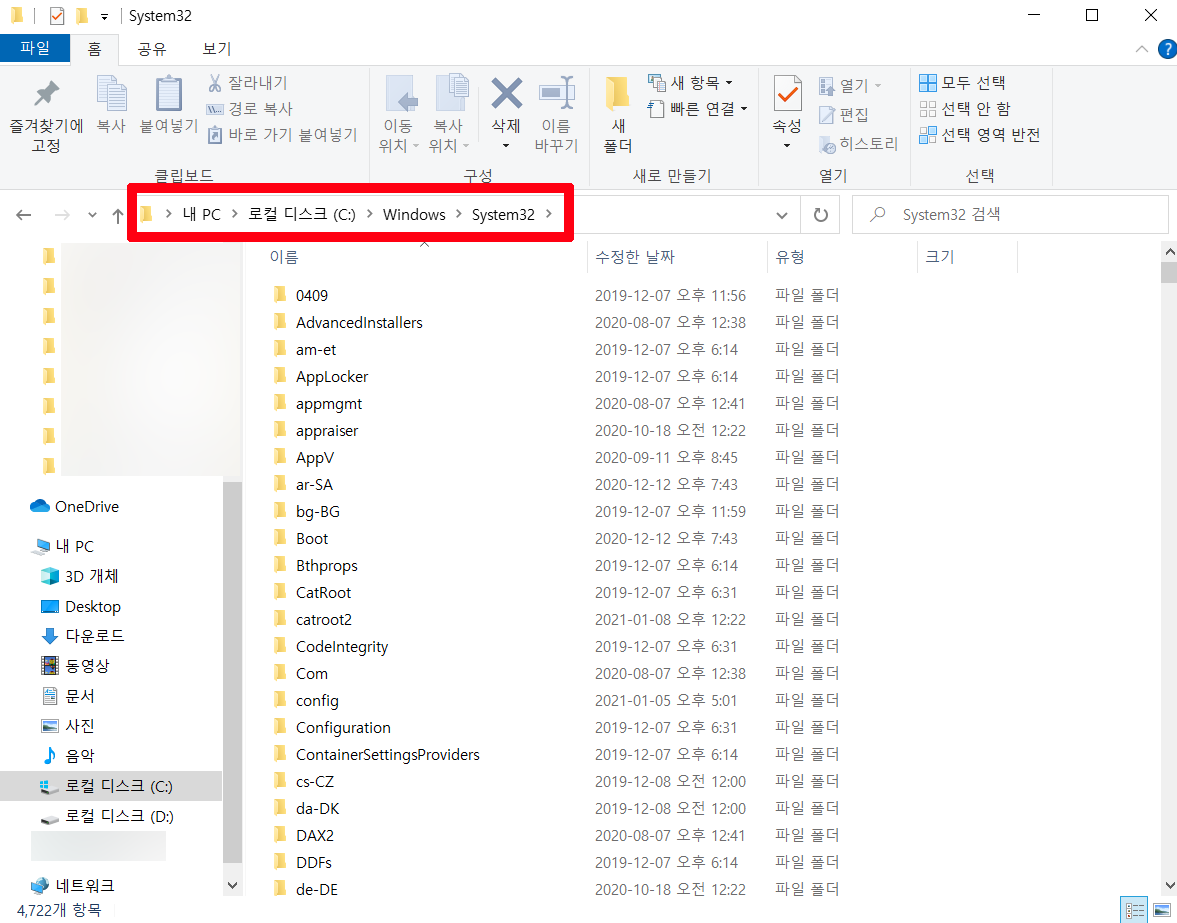
Task: Select the ContainerSettingsProviders folder
Action: [x=387, y=755]
